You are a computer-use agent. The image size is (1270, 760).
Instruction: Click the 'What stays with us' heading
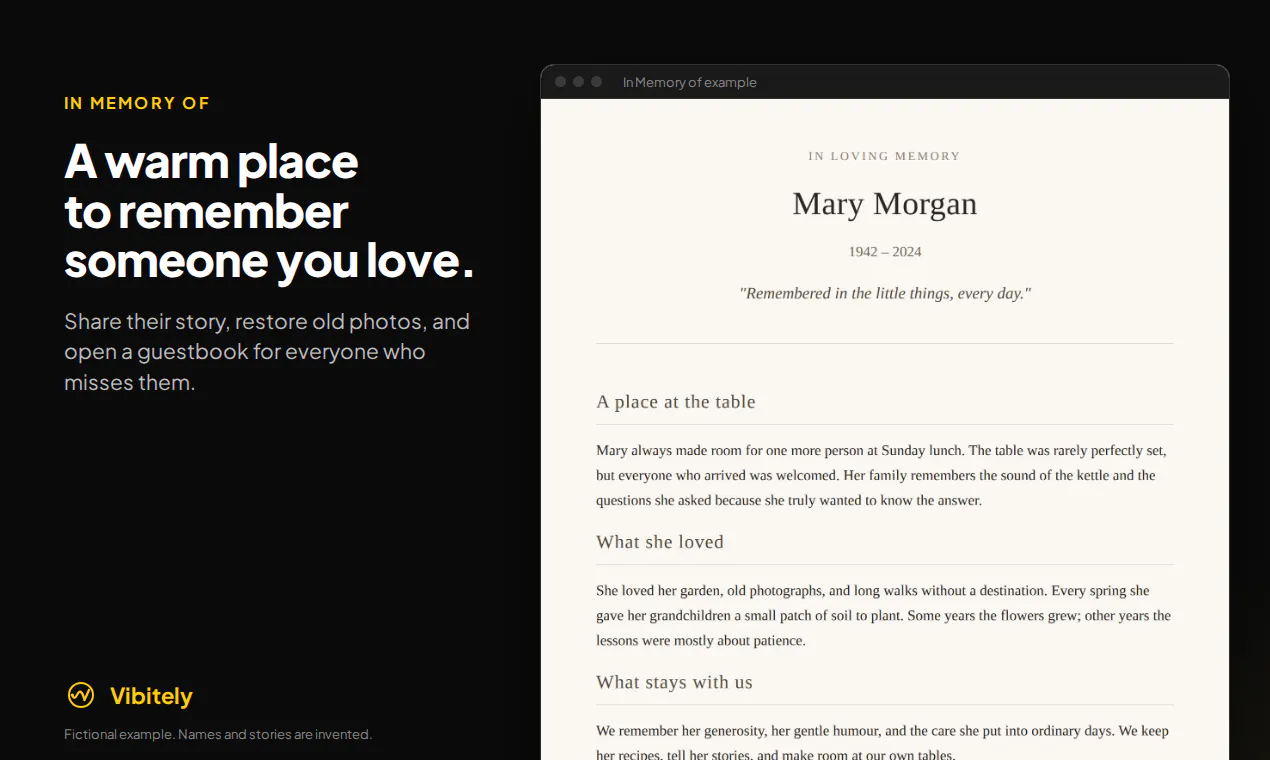674,682
